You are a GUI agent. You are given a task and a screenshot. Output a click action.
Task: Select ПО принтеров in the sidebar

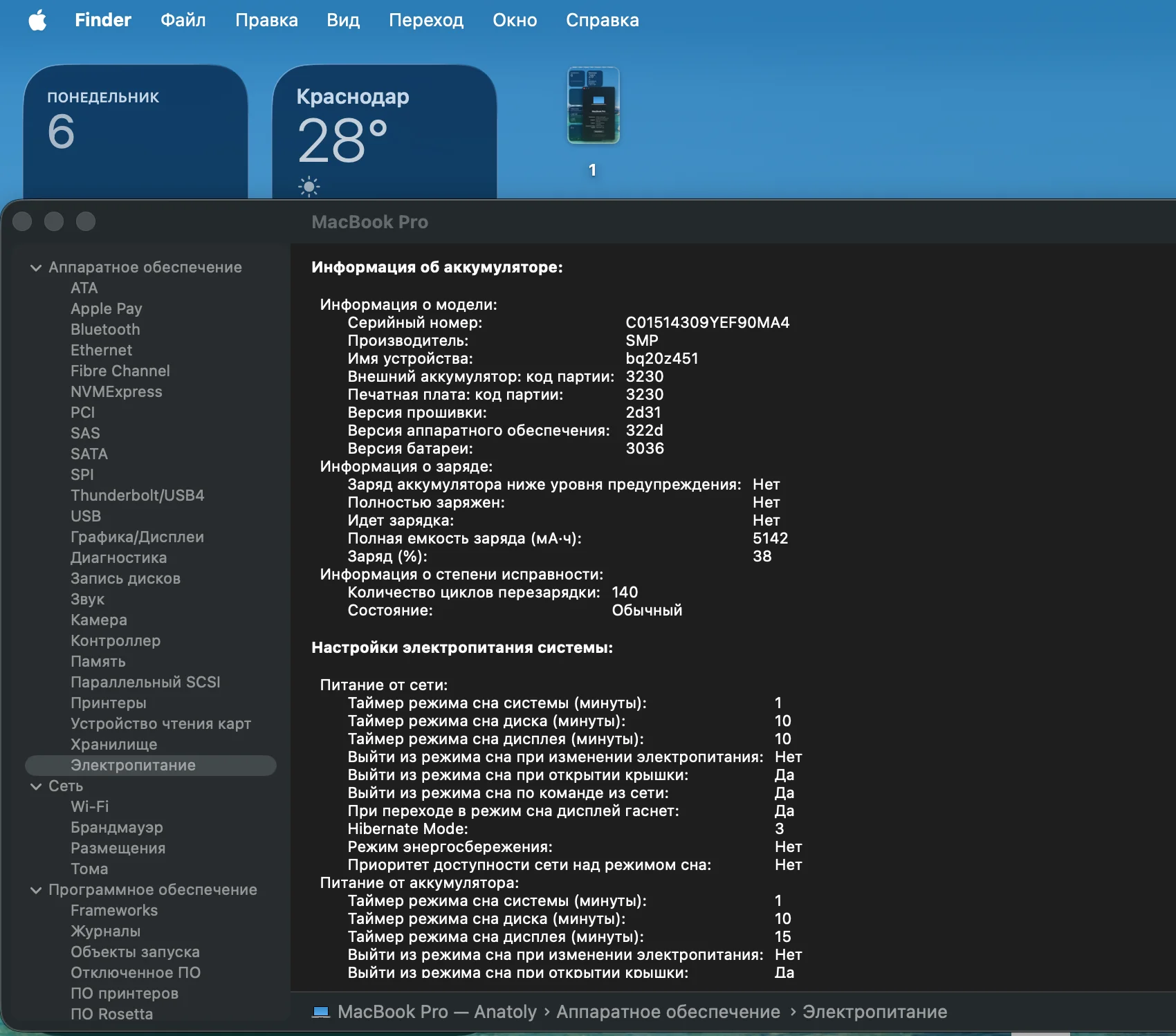pyautogui.click(x=125, y=994)
